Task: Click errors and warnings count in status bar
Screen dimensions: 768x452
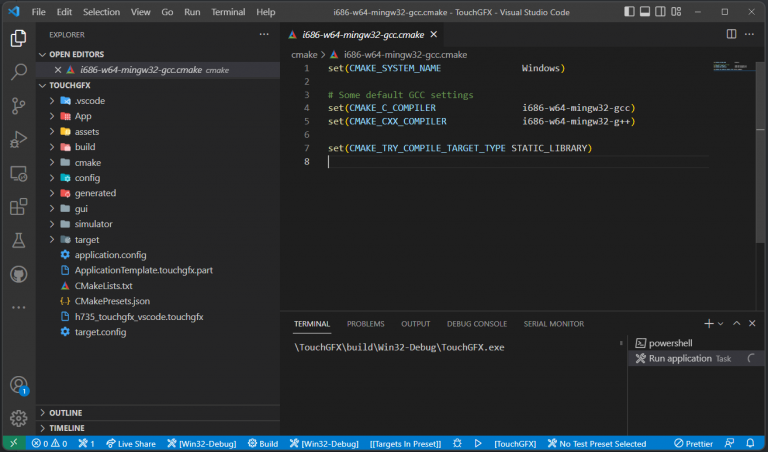Action: coord(49,443)
